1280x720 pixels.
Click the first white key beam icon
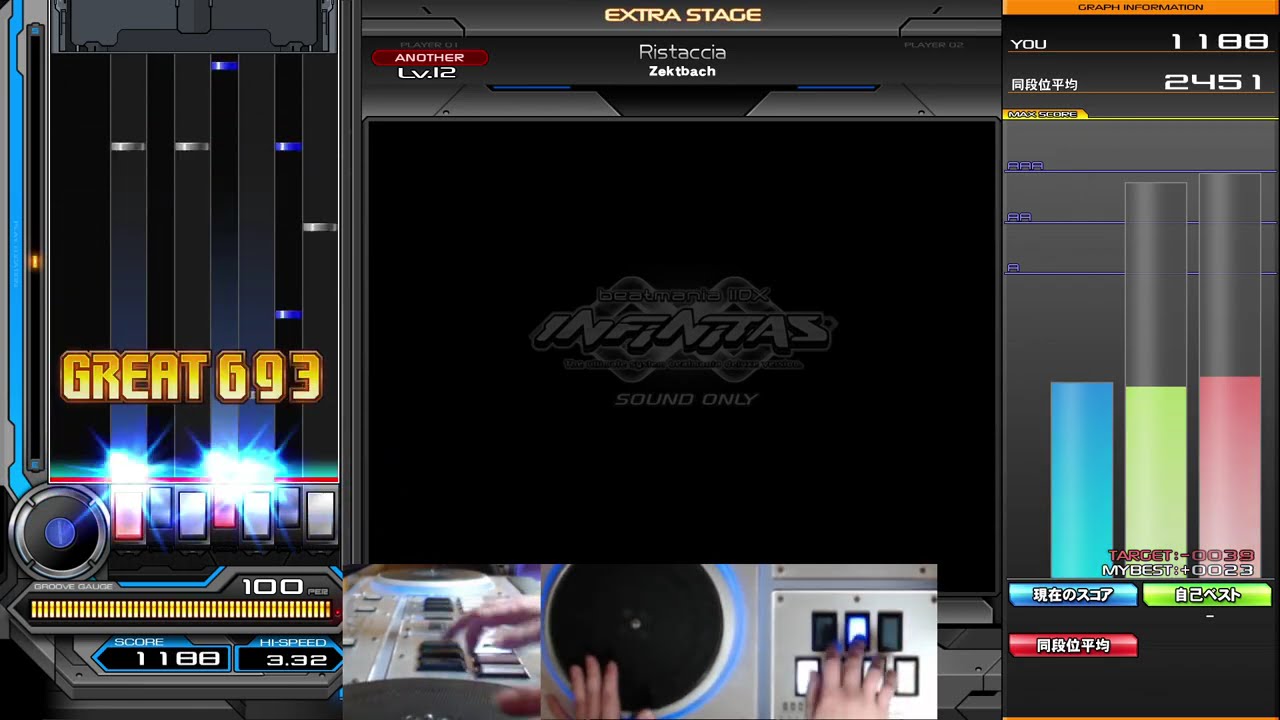[128, 515]
